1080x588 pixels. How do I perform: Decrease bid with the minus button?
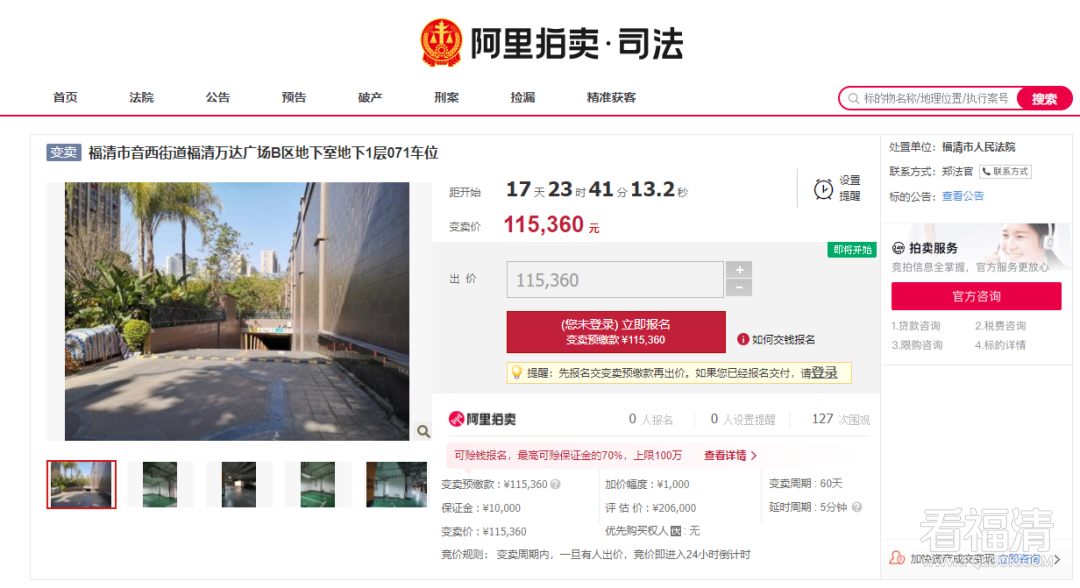(x=739, y=288)
